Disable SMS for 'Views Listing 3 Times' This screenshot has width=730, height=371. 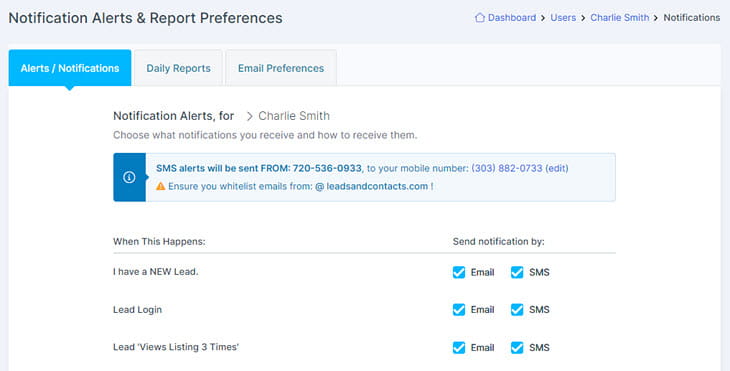(x=517, y=348)
